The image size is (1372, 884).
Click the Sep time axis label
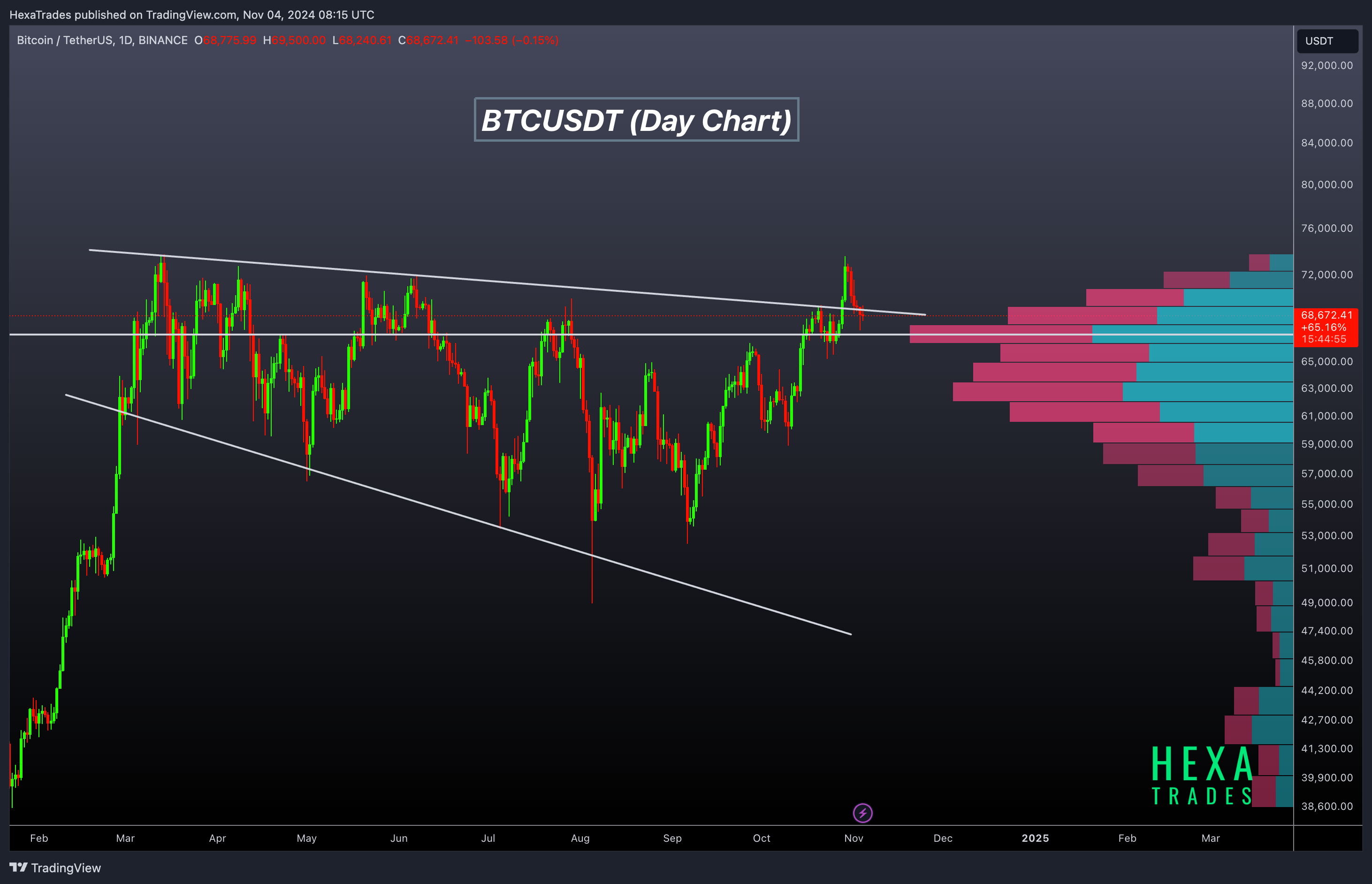672,838
